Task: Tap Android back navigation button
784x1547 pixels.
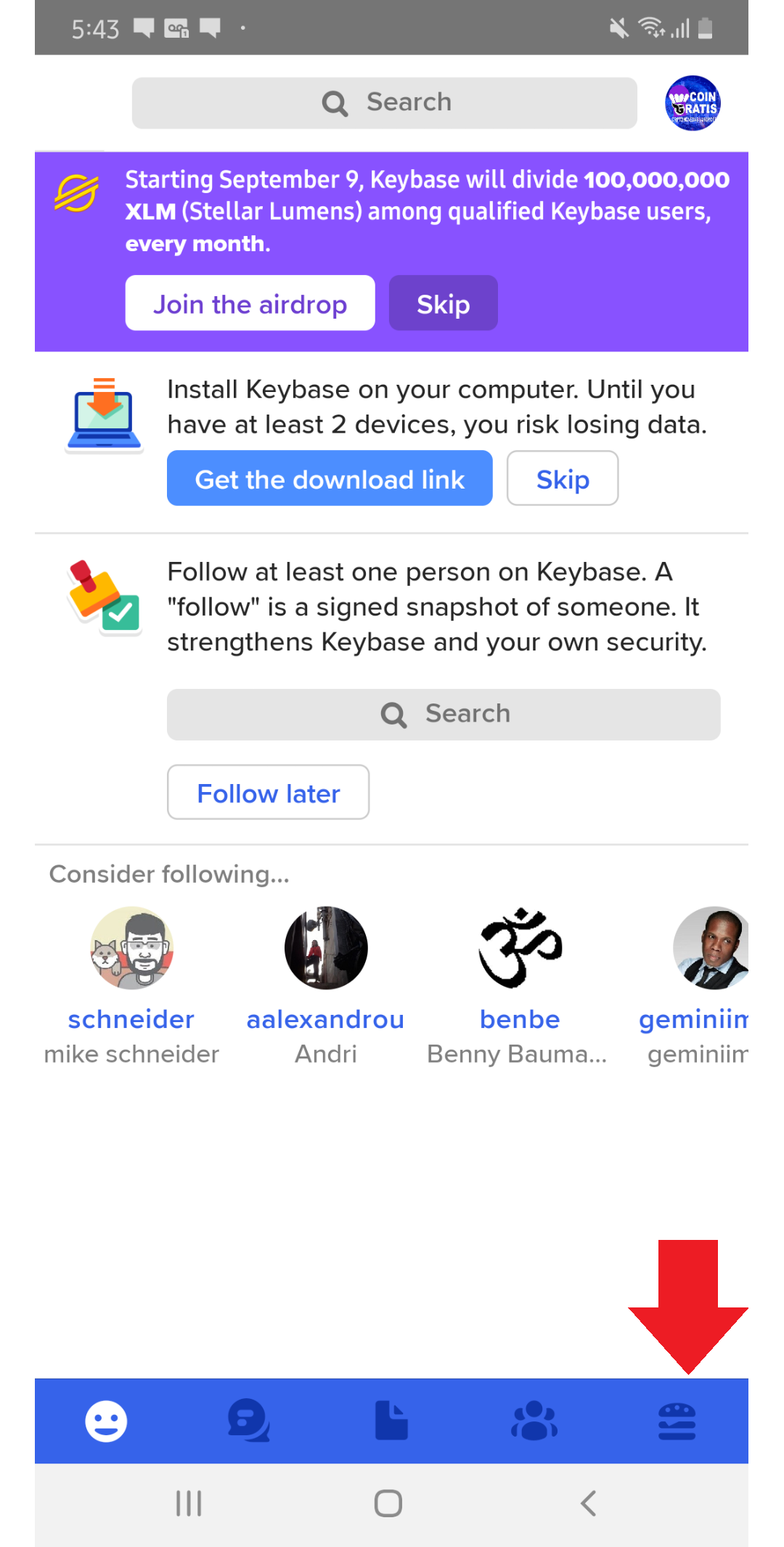Action: [589, 1503]
